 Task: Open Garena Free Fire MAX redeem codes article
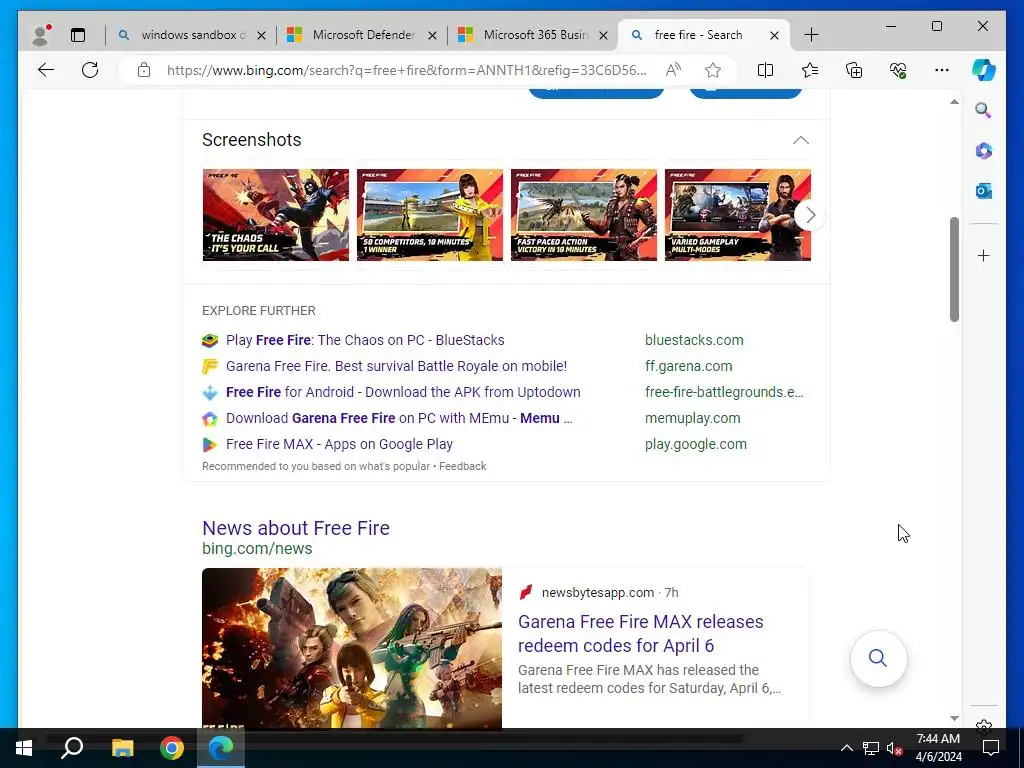click(641, 633)
